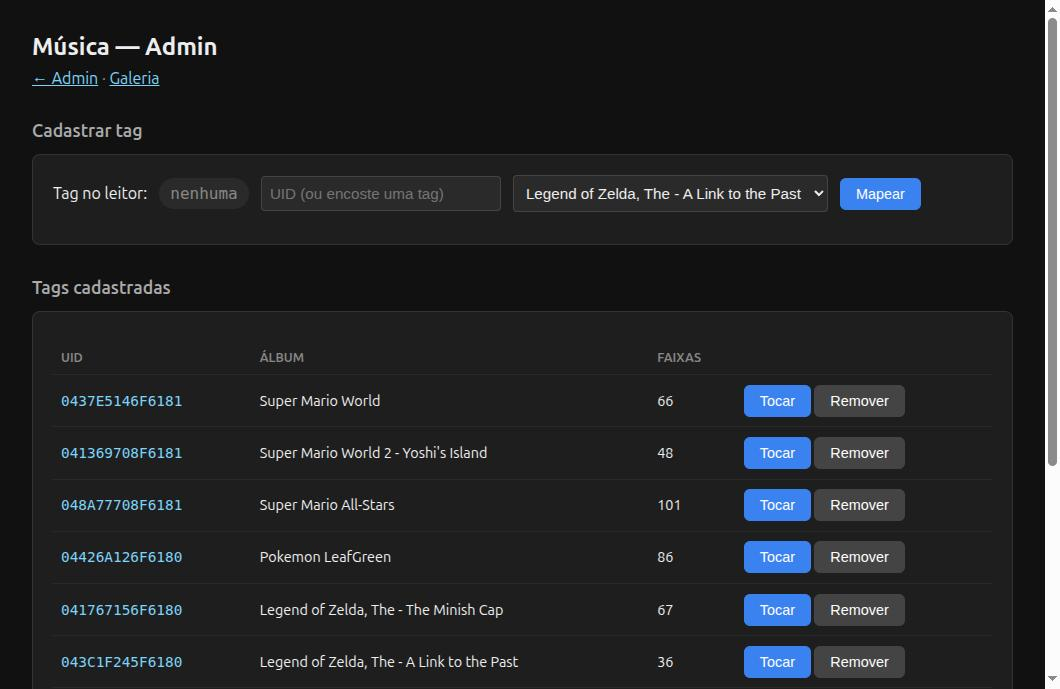Click the UID input field
The height and width of the screenshot is (689, 1060).
point(381,194)
